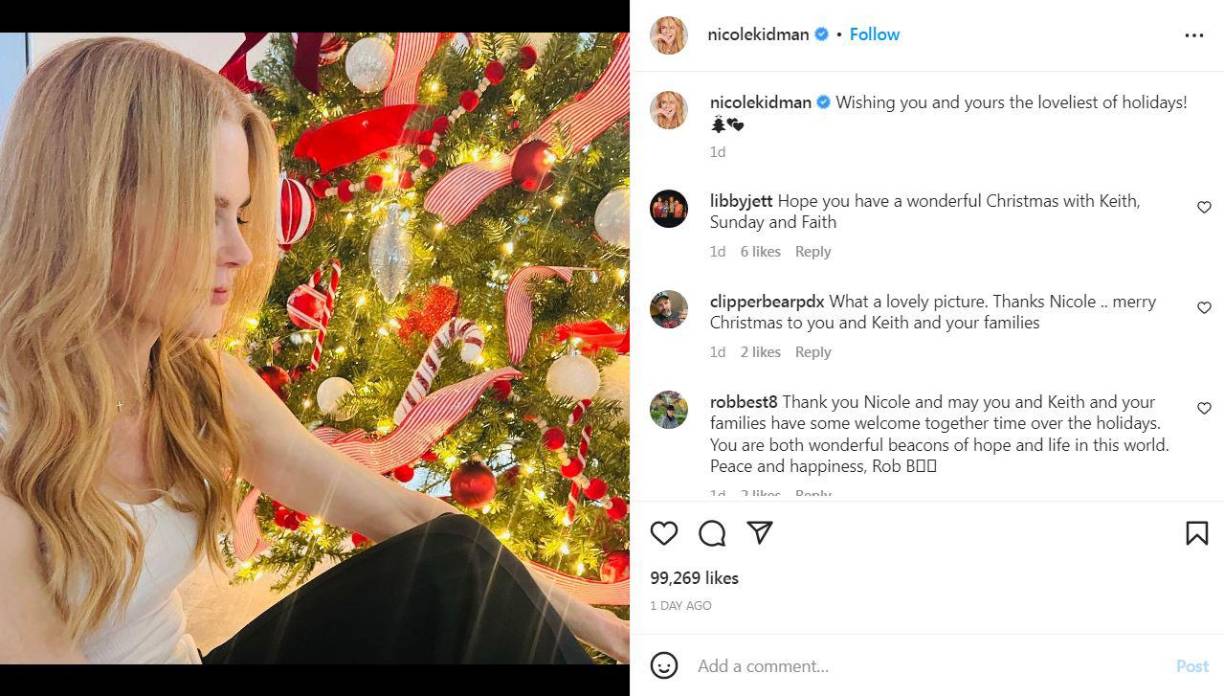
Task: Click the Follow button
Action: pyautogui.click(x=874, y=33)
